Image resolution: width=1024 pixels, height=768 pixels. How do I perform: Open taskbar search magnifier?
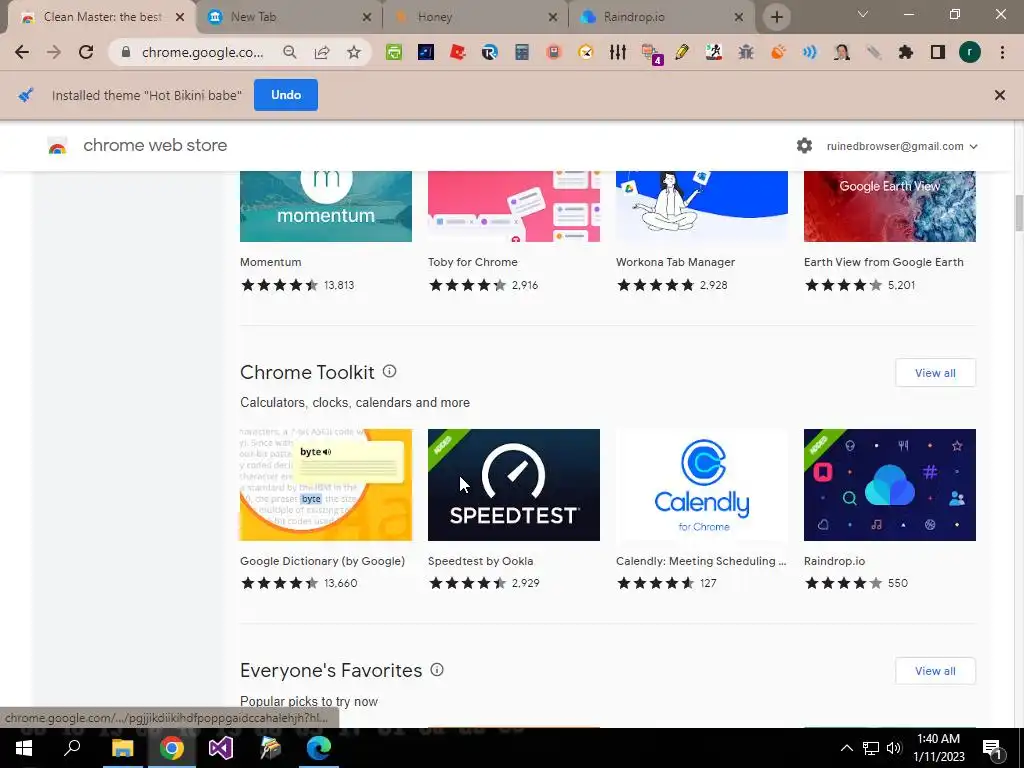(x=72, y=748)
